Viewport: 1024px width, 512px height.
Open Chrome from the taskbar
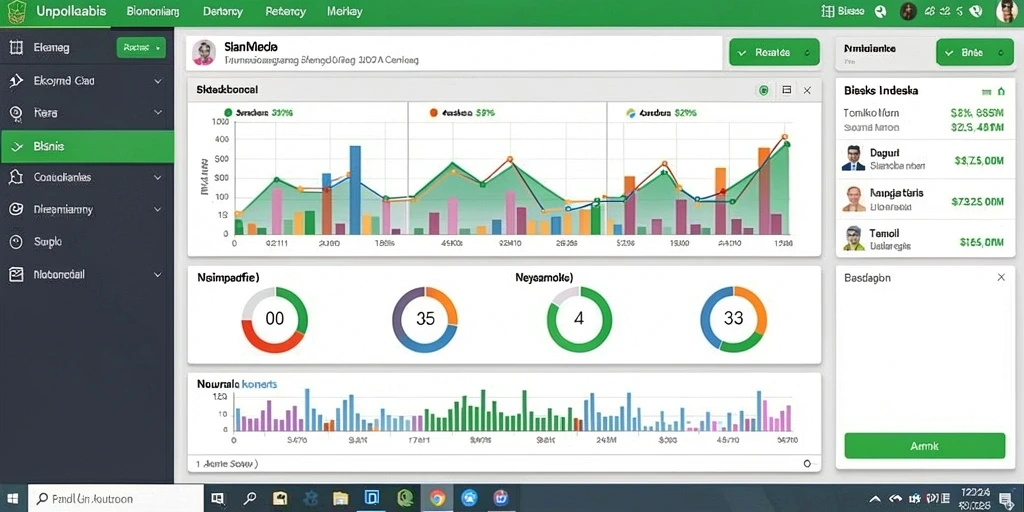pyautogui.click(x=438, y=498)
